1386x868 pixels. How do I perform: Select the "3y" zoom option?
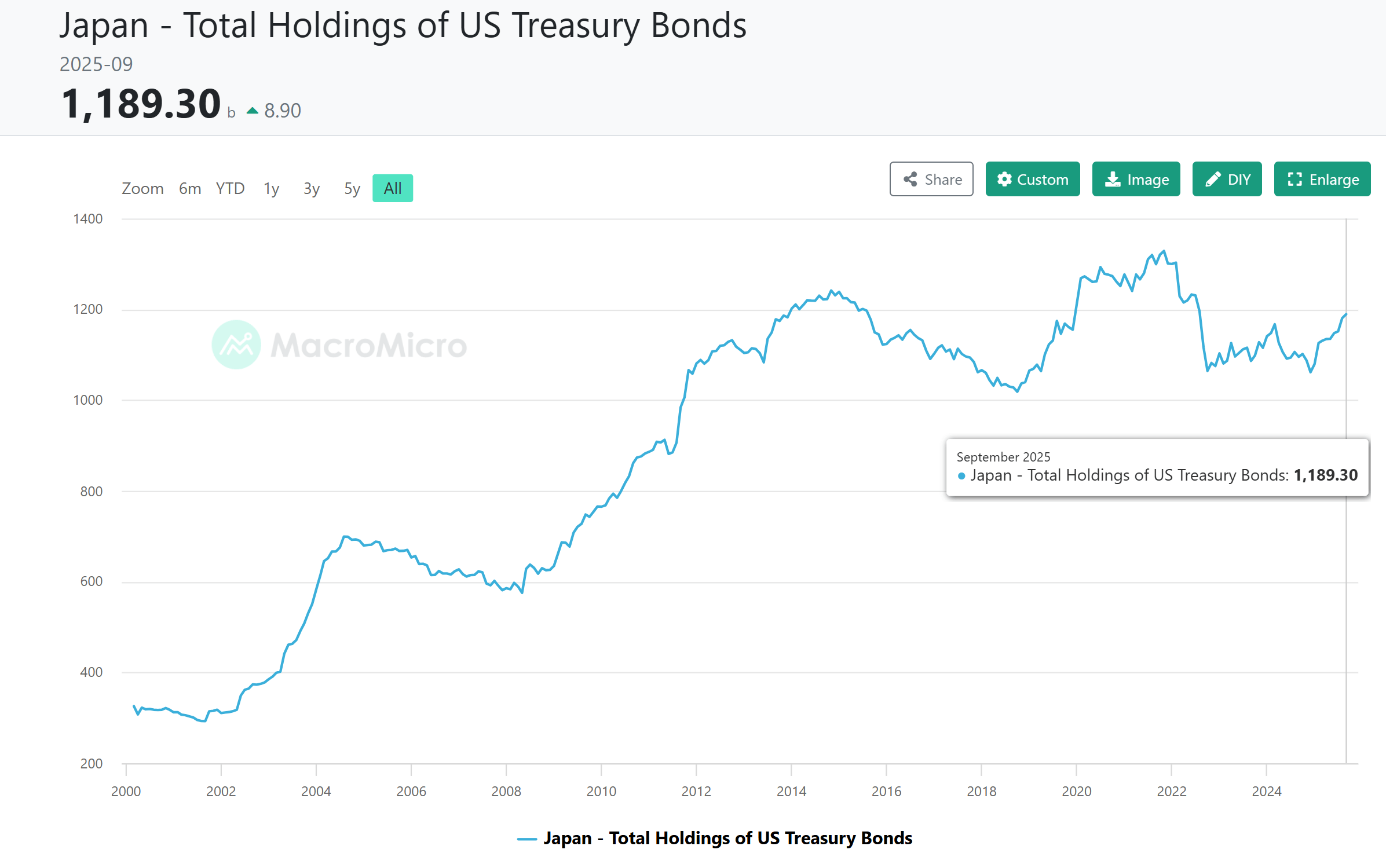click(311, 188)
